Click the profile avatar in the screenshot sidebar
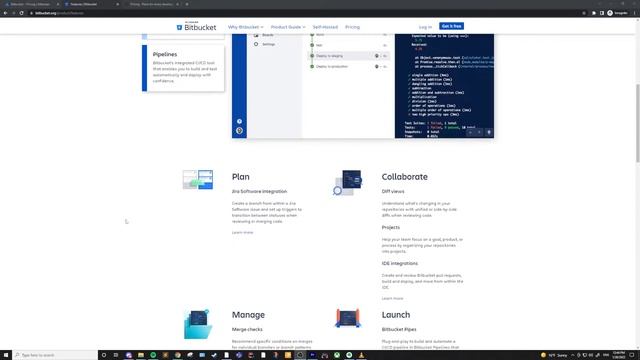The image size is (640, 360). [239, 131]
